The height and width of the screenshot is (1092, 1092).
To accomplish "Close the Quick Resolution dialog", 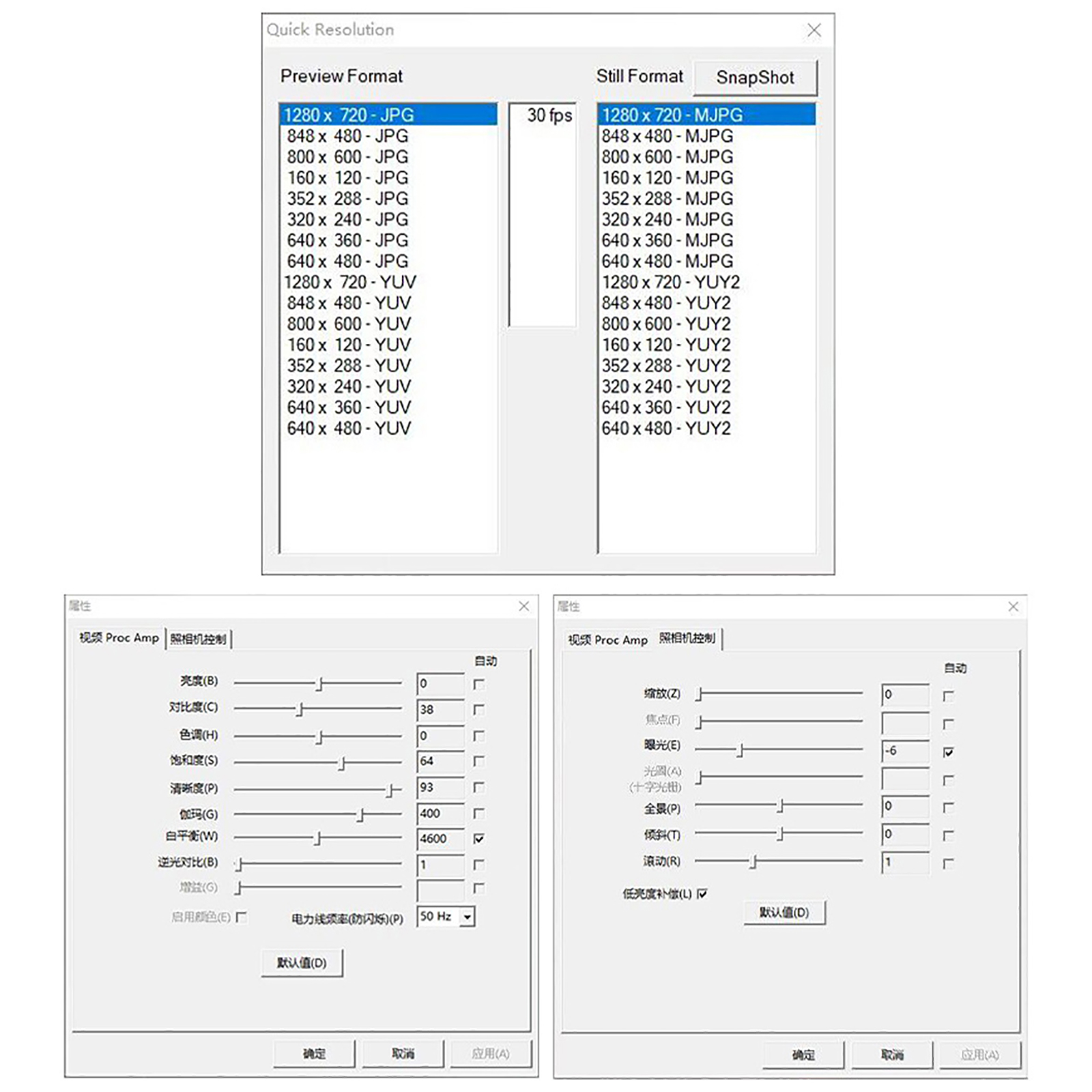I will coord(814,30).
